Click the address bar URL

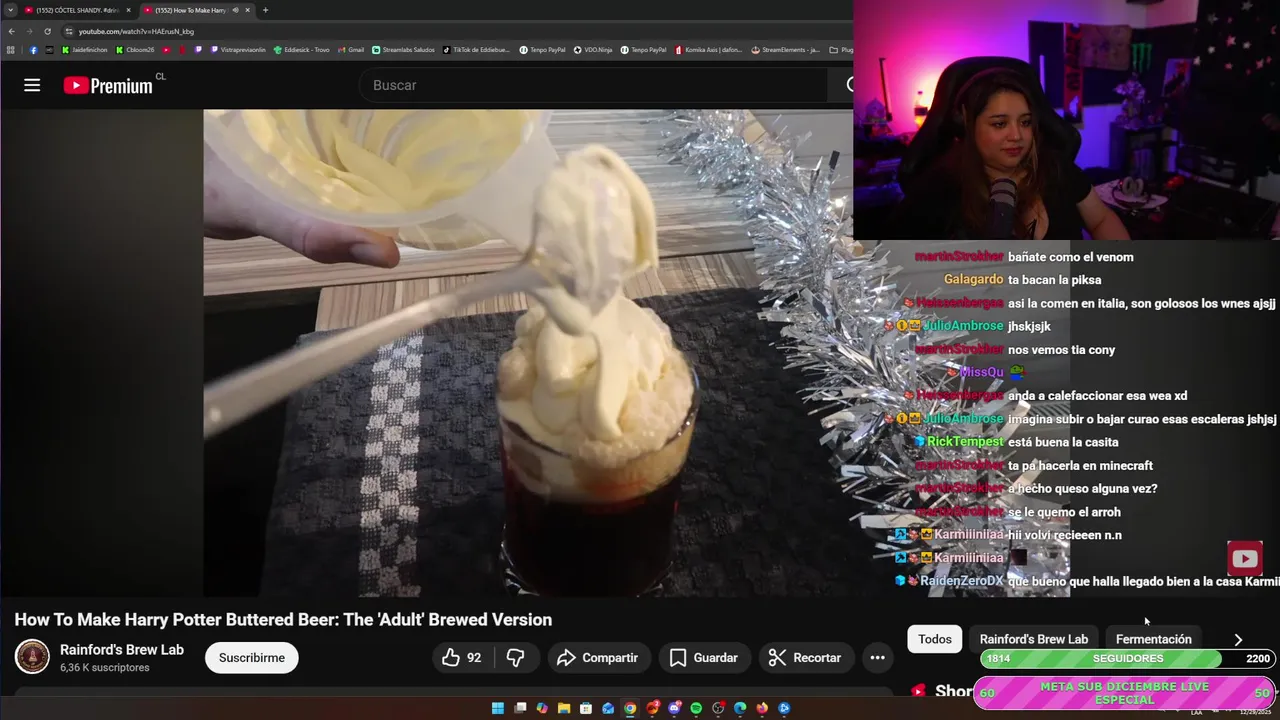(136, 31)
